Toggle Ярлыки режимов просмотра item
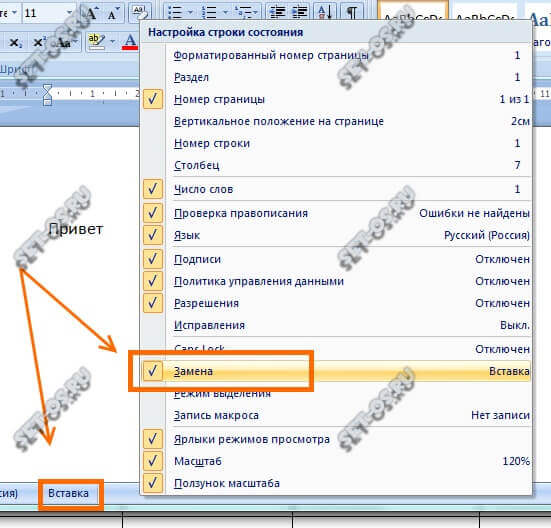Image resolution: width=551 pixels, height=528 pixels. (337, 439)
